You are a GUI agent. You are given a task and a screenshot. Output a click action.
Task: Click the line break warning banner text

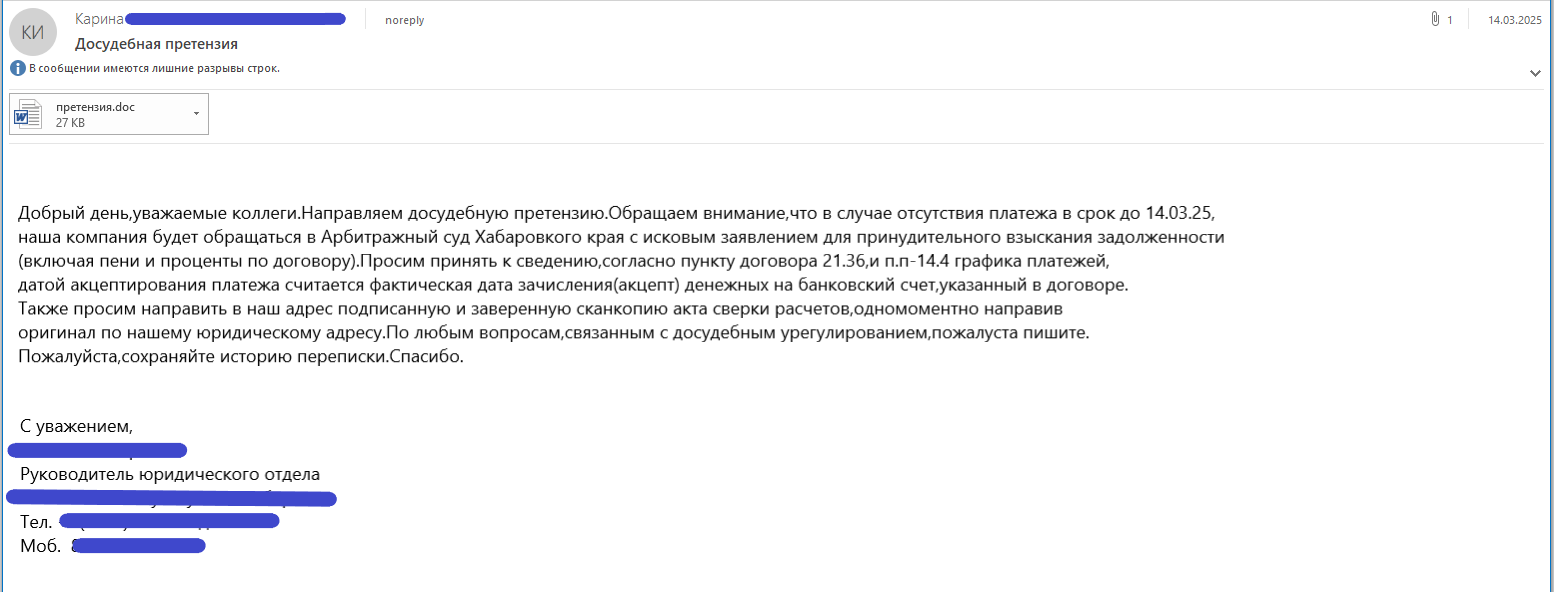(152, 67)
